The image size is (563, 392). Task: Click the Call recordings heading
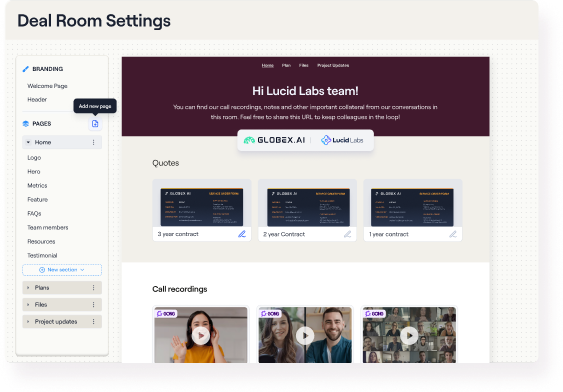coord(180,289)
